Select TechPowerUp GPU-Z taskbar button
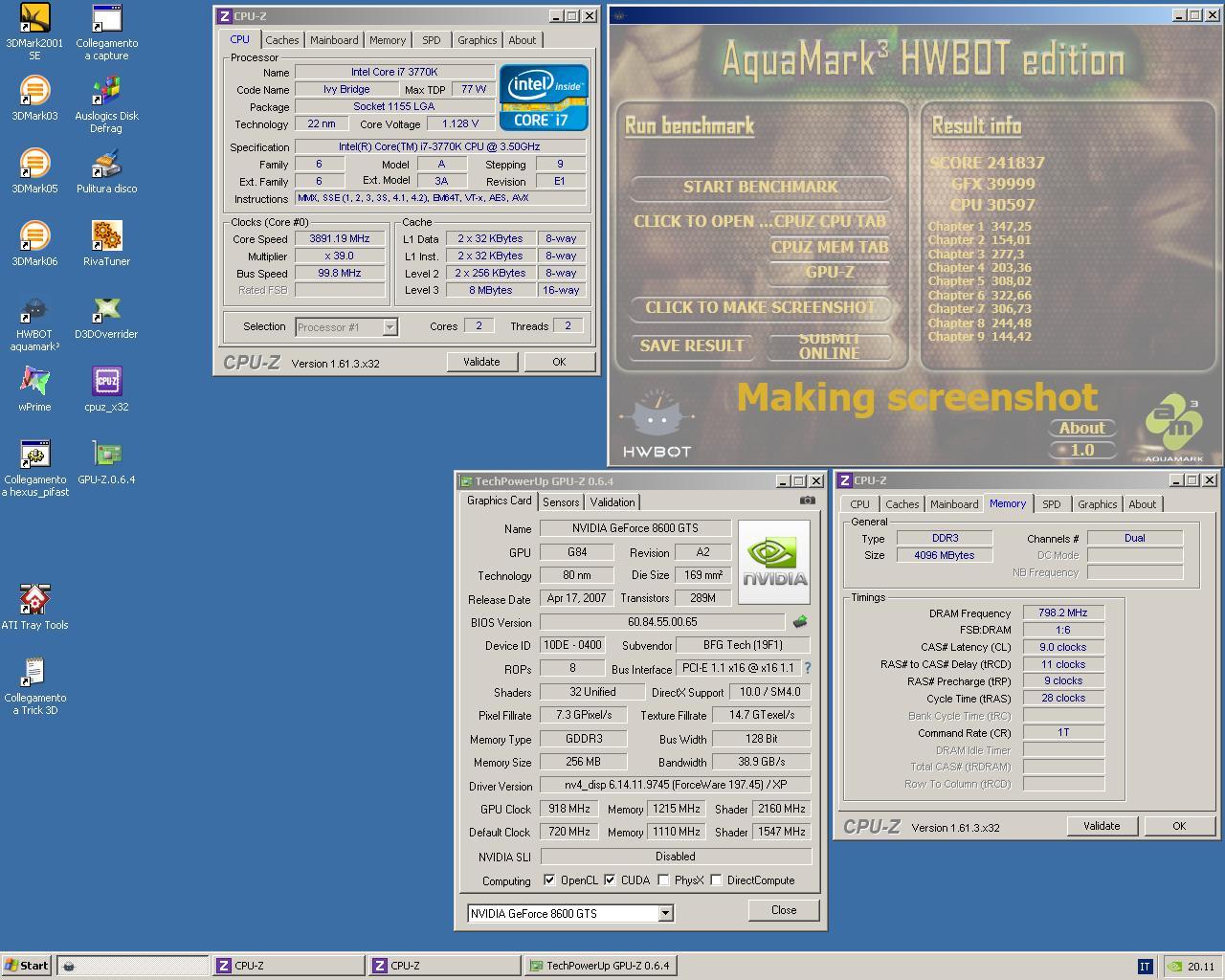The width and height of the screenshot is (1225, 980). click(602, 966)
